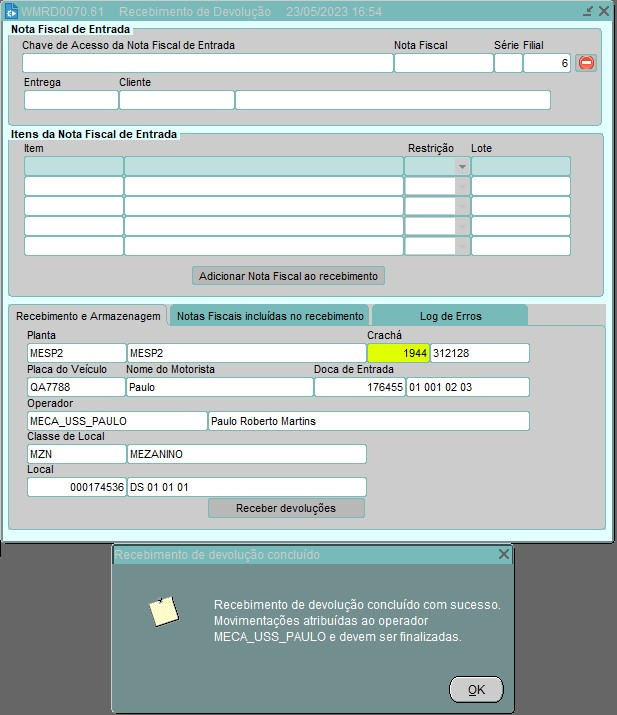Click the WMRD0070.61 window document icon
This screenshot has height=715, width=617.
tap(11, 11)
